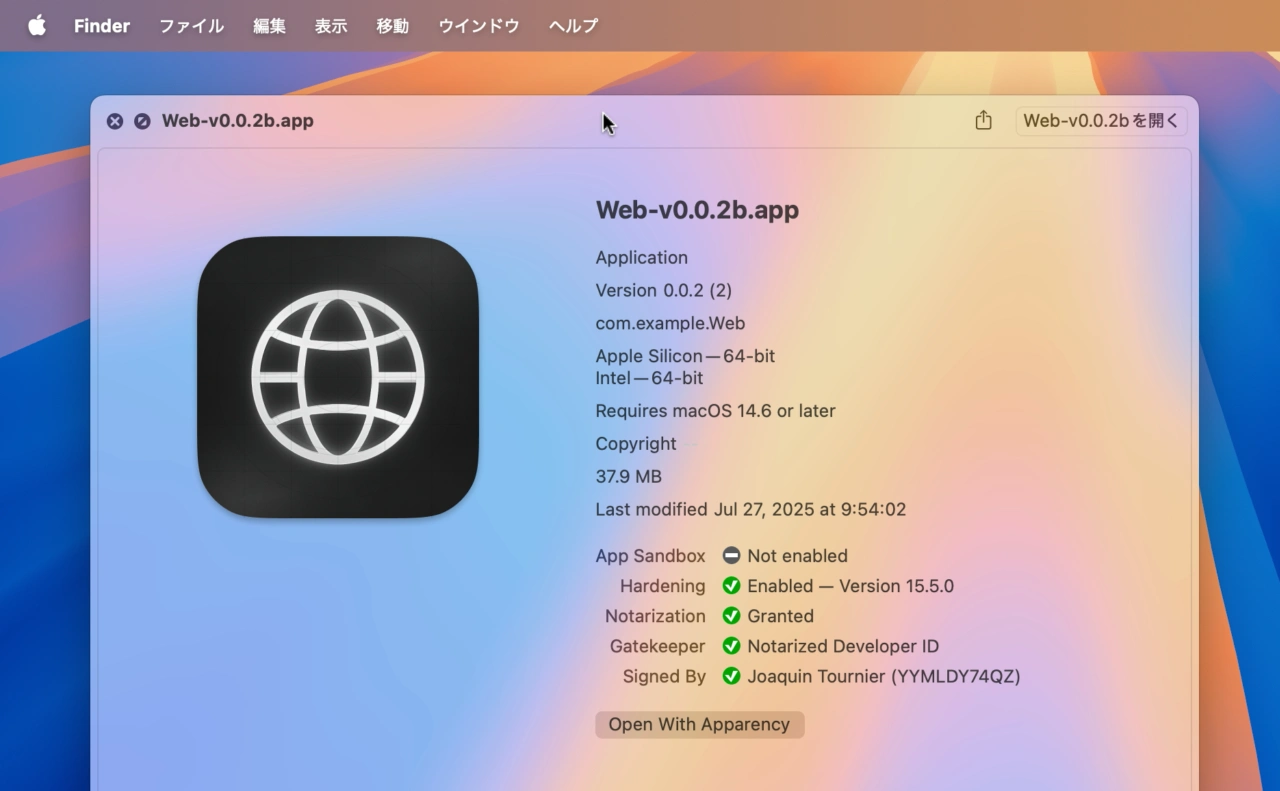Close the Web-v0.0.2b.app preview window
1280x791 pixels.
coord(115,121)
